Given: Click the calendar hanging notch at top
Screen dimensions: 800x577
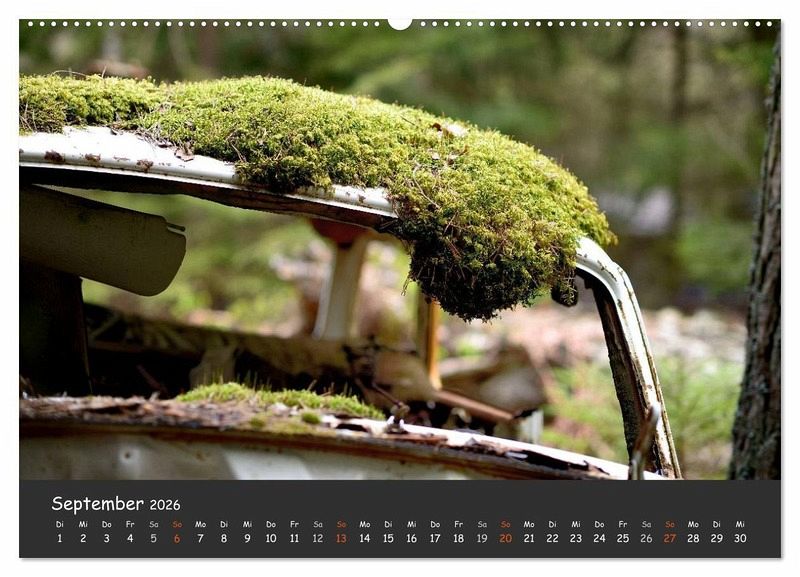Looking at the screenshot, I should [400, 23].
